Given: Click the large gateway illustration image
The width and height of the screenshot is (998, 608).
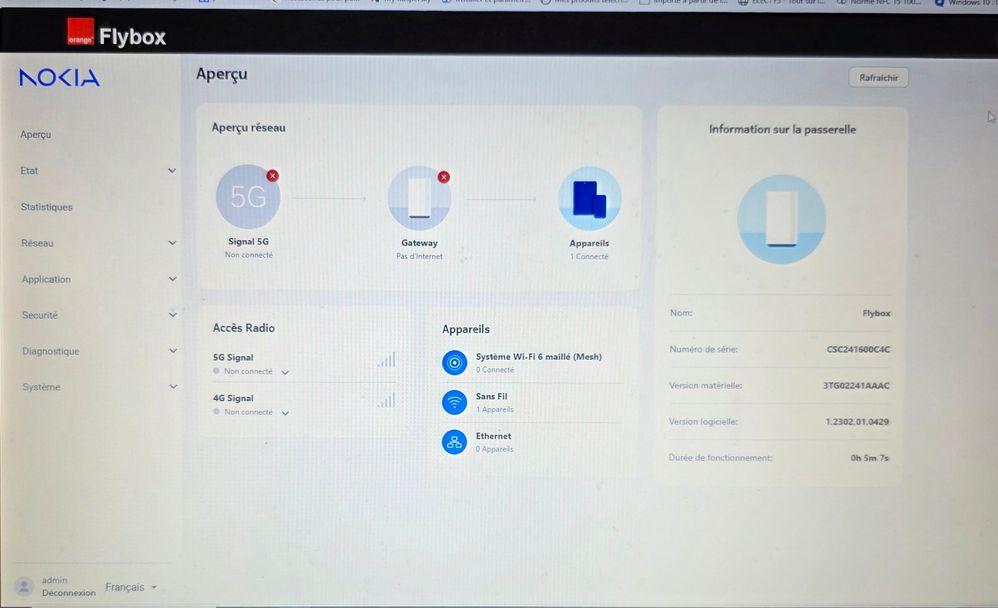Looking at the screenshot, I should click(782, 220).
